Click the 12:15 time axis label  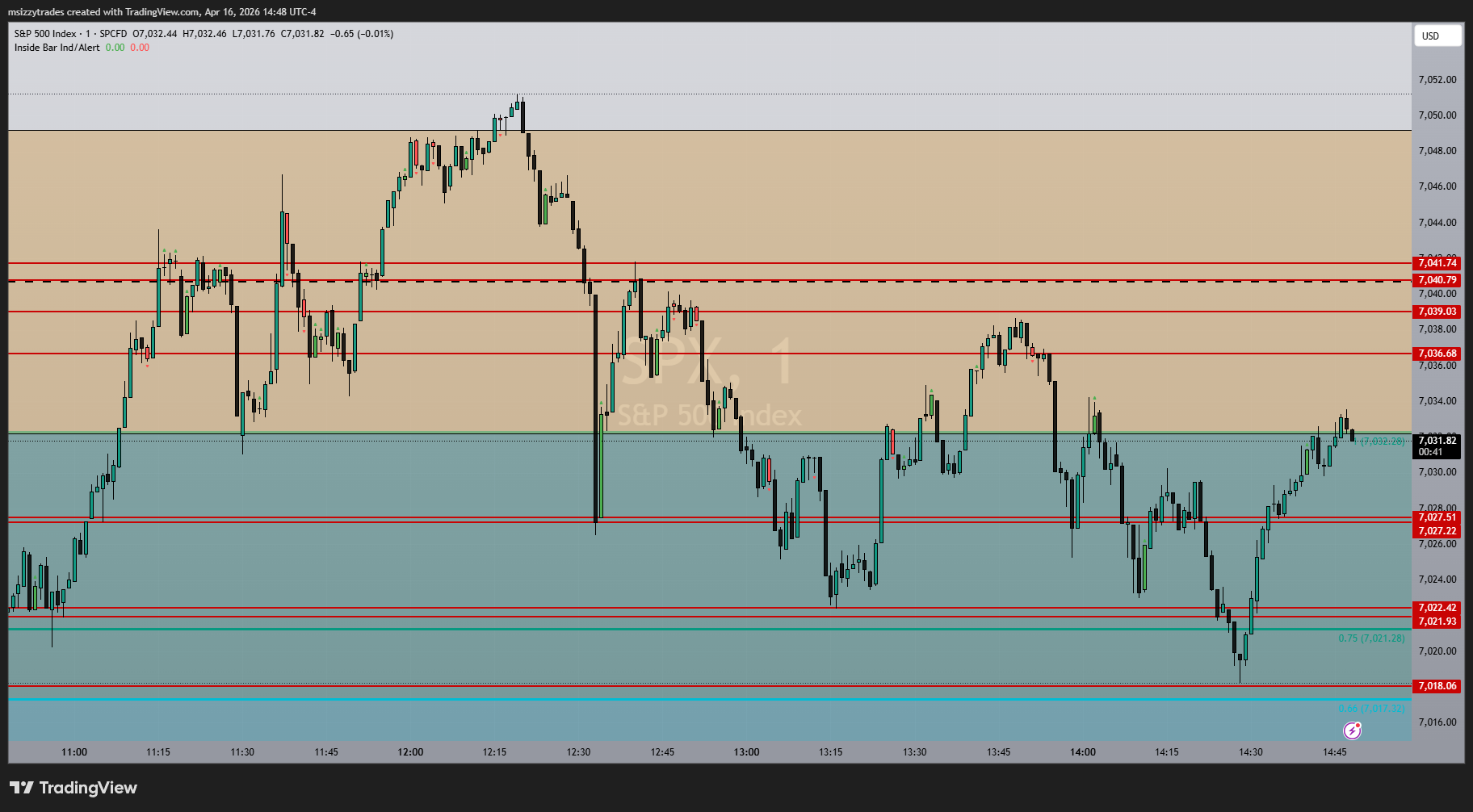(x=494, y=752)
